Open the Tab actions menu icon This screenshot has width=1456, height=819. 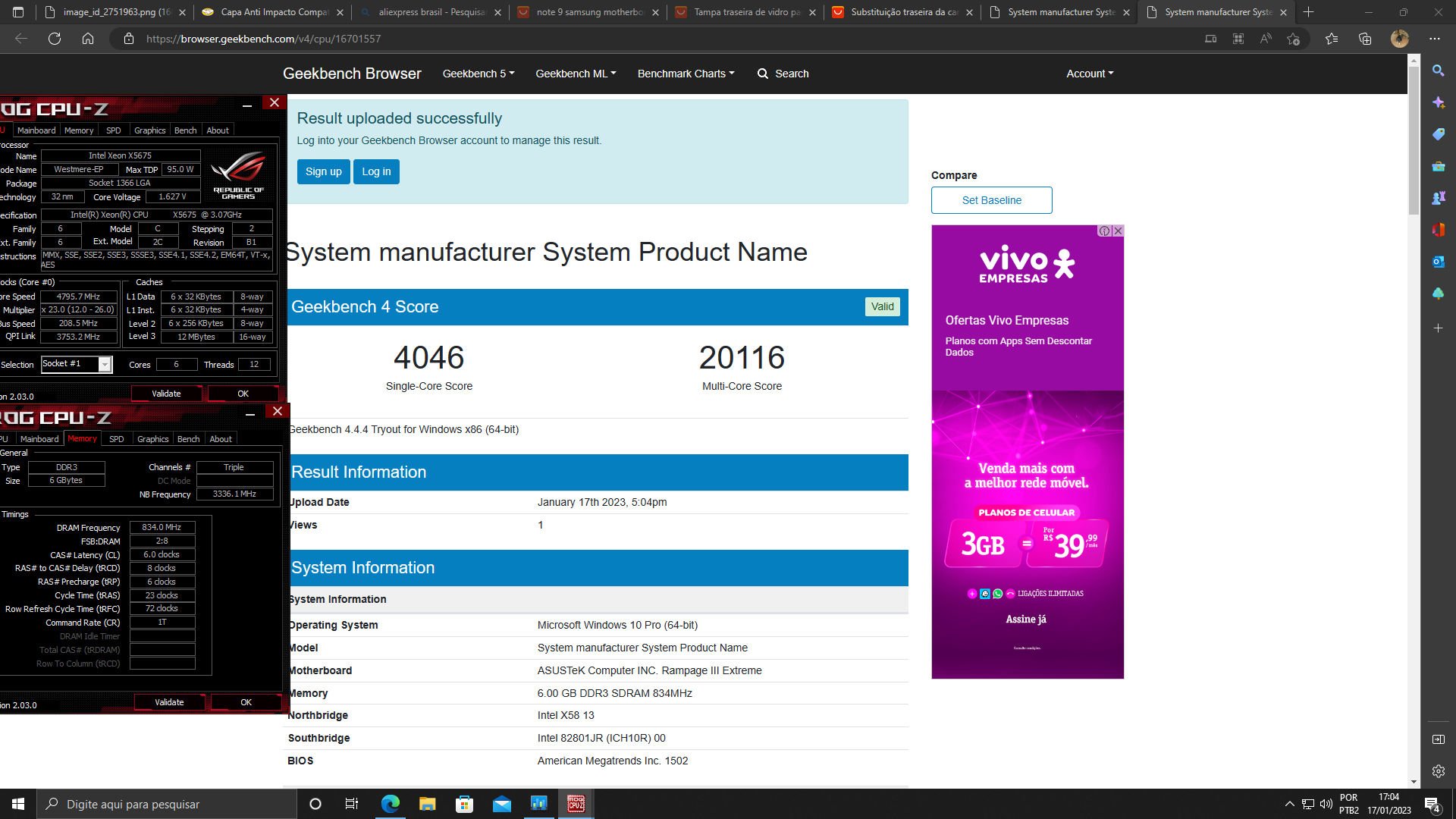click(x=18, y=12)
